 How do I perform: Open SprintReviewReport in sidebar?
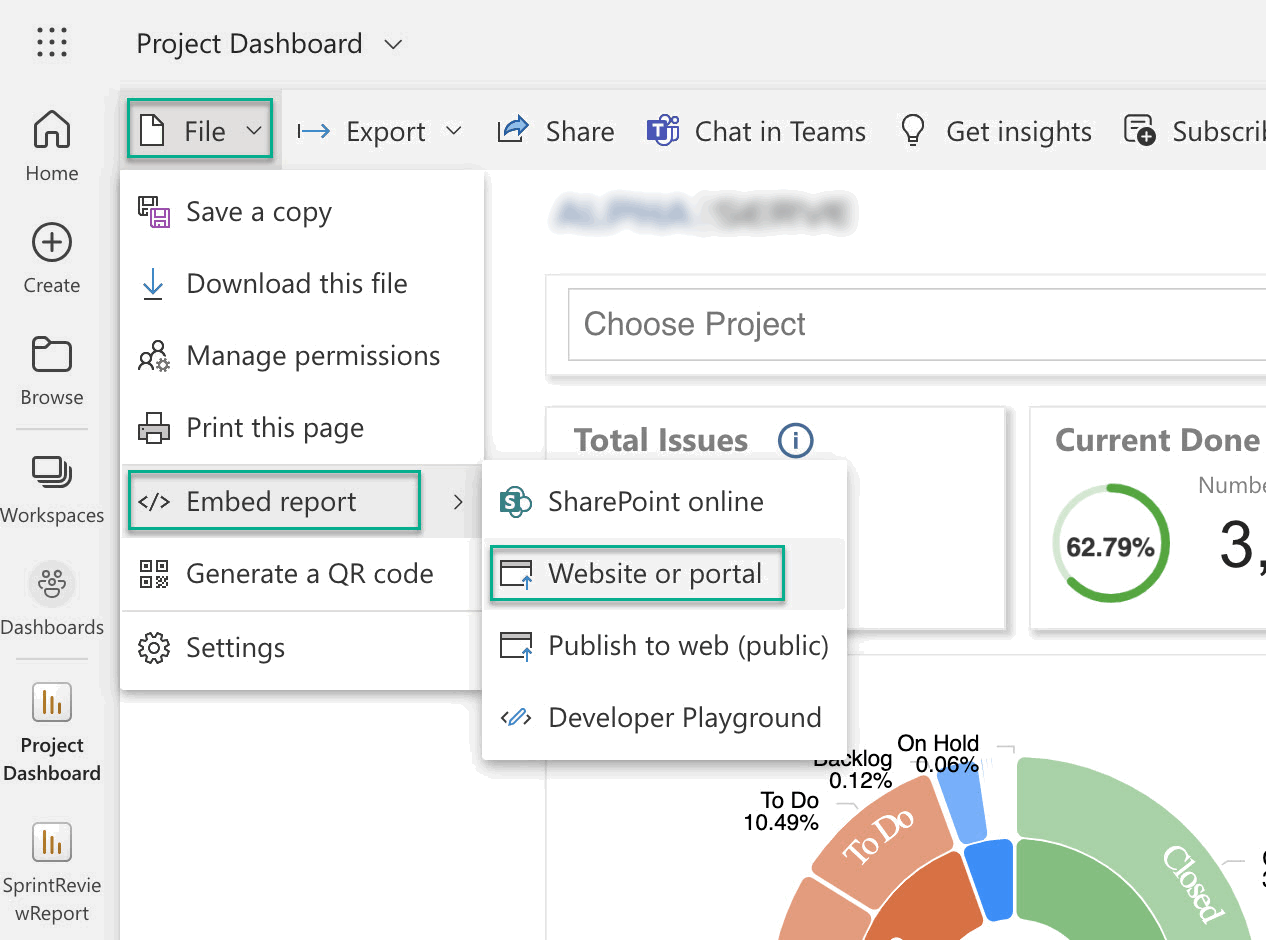tap(52, 870)
